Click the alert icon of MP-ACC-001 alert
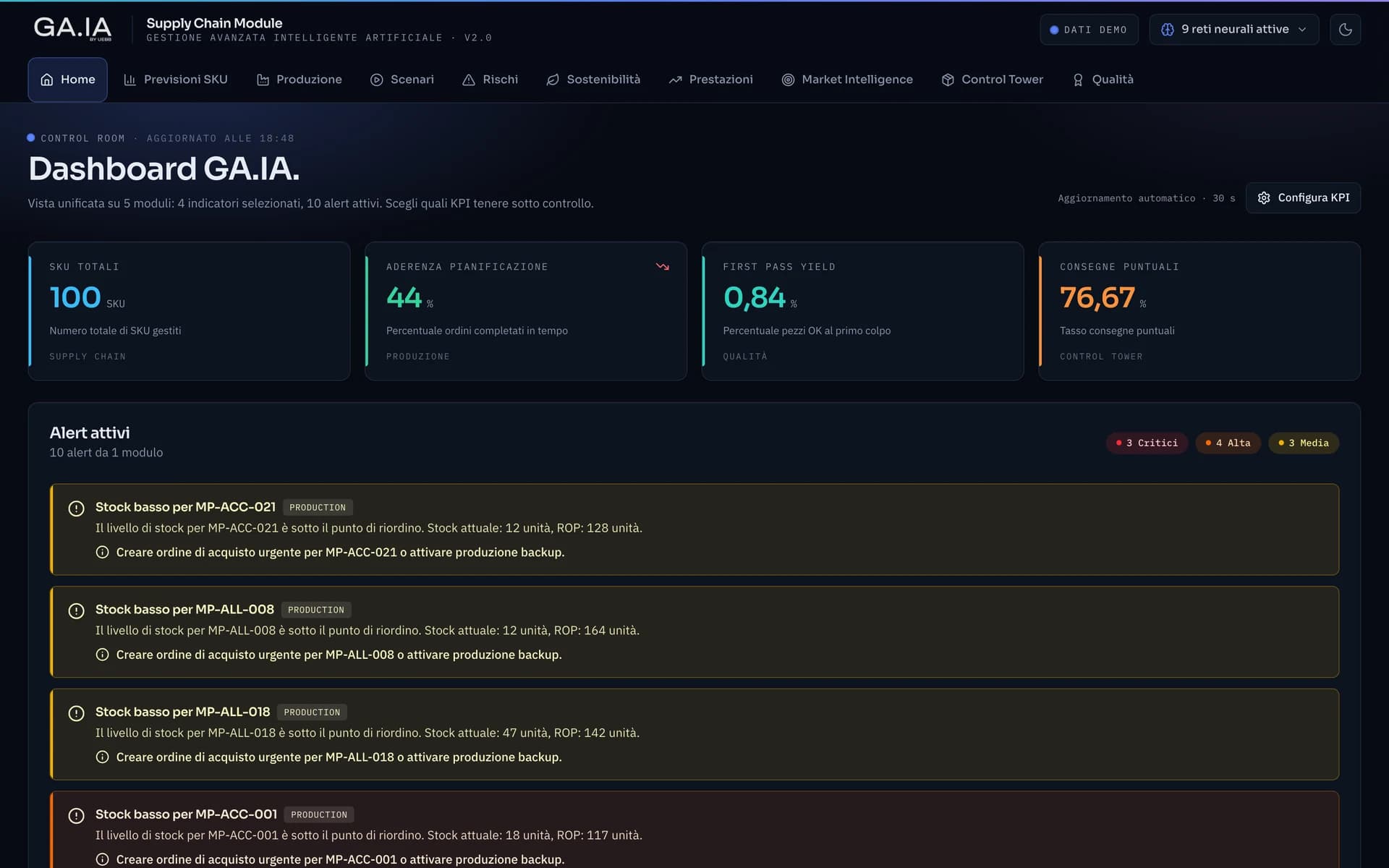1389x868 pixels. 76,816
